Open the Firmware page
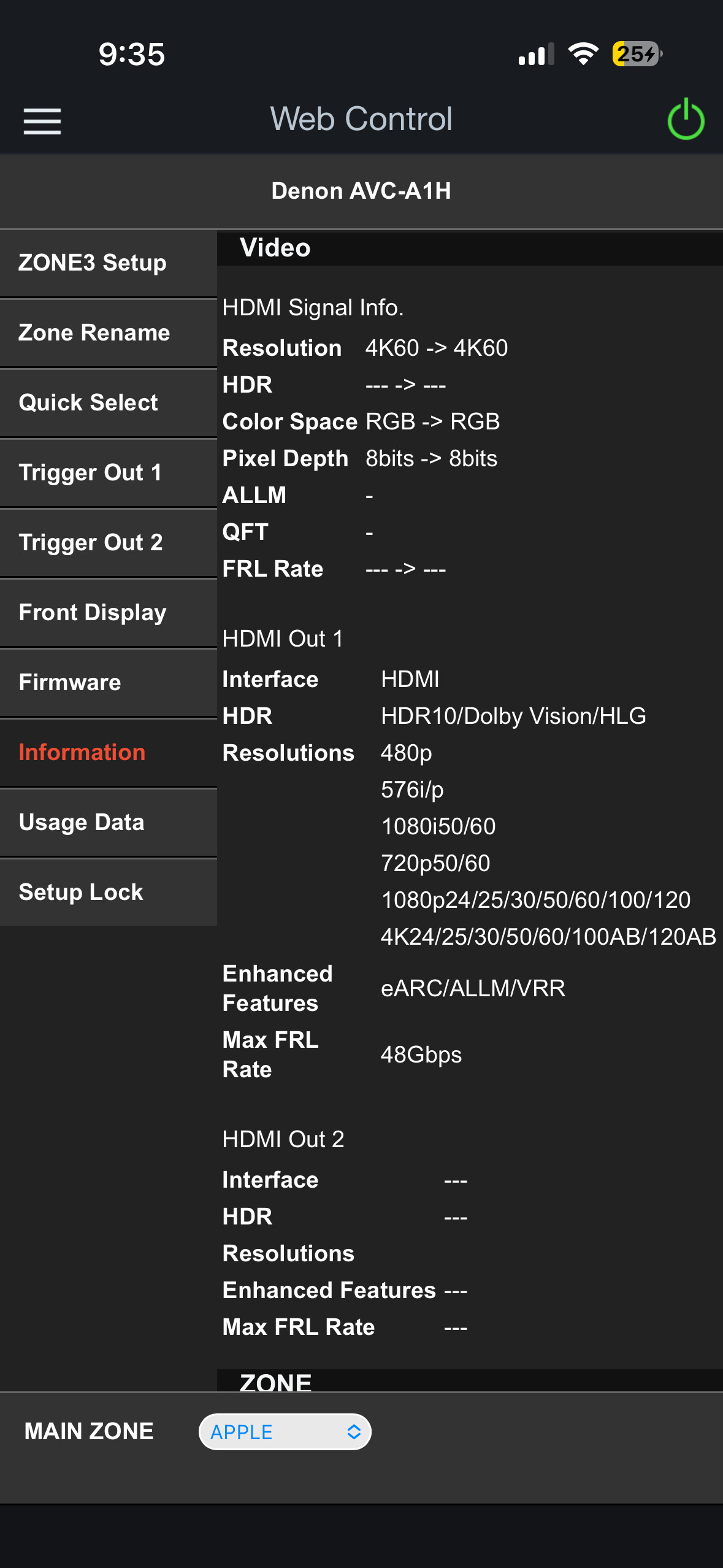This screenshot has width=723, height=1568. [x=109, y=683]
